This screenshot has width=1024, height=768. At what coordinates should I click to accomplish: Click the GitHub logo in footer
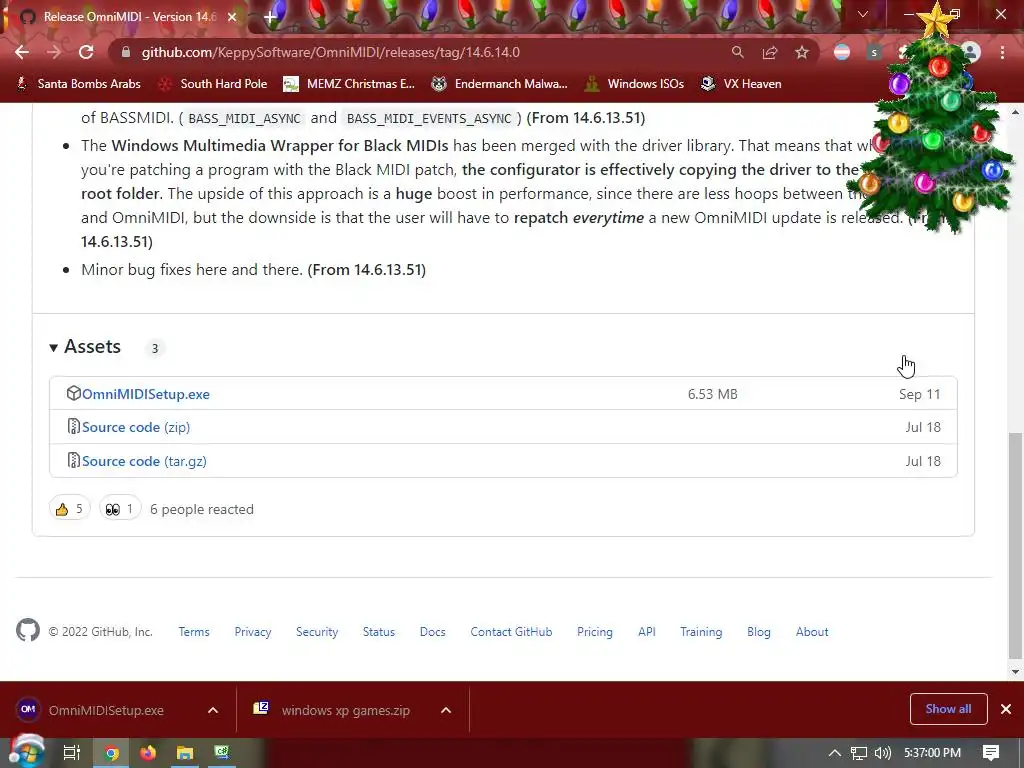coord(27,630)
